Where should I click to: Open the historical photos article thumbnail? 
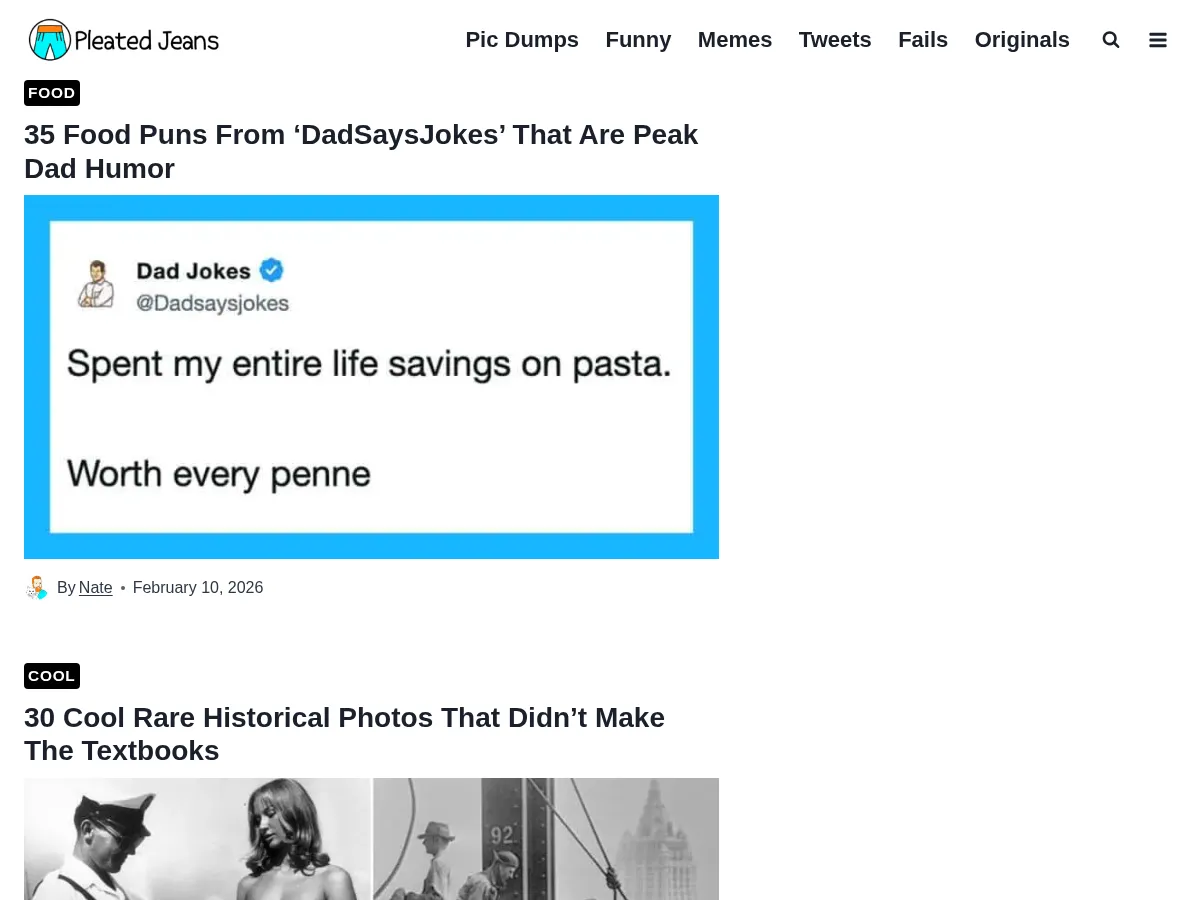[x=371, y=838]
